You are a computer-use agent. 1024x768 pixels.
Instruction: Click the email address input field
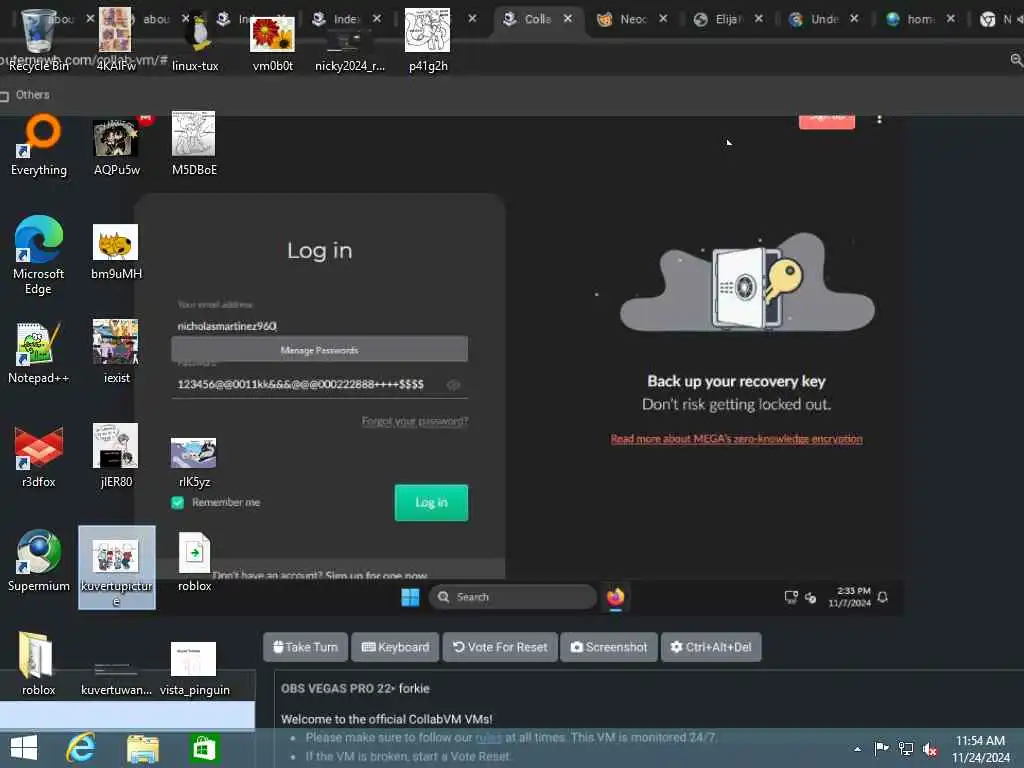coord(319,326)
